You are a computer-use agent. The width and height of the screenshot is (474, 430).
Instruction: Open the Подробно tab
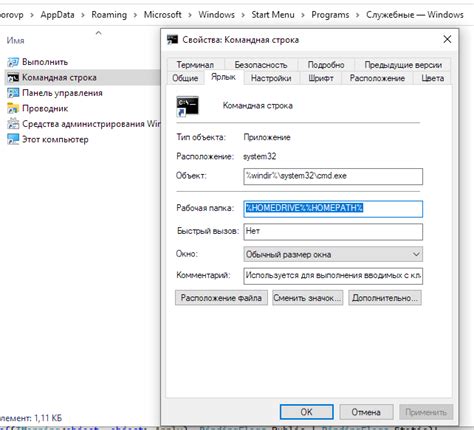326,65
